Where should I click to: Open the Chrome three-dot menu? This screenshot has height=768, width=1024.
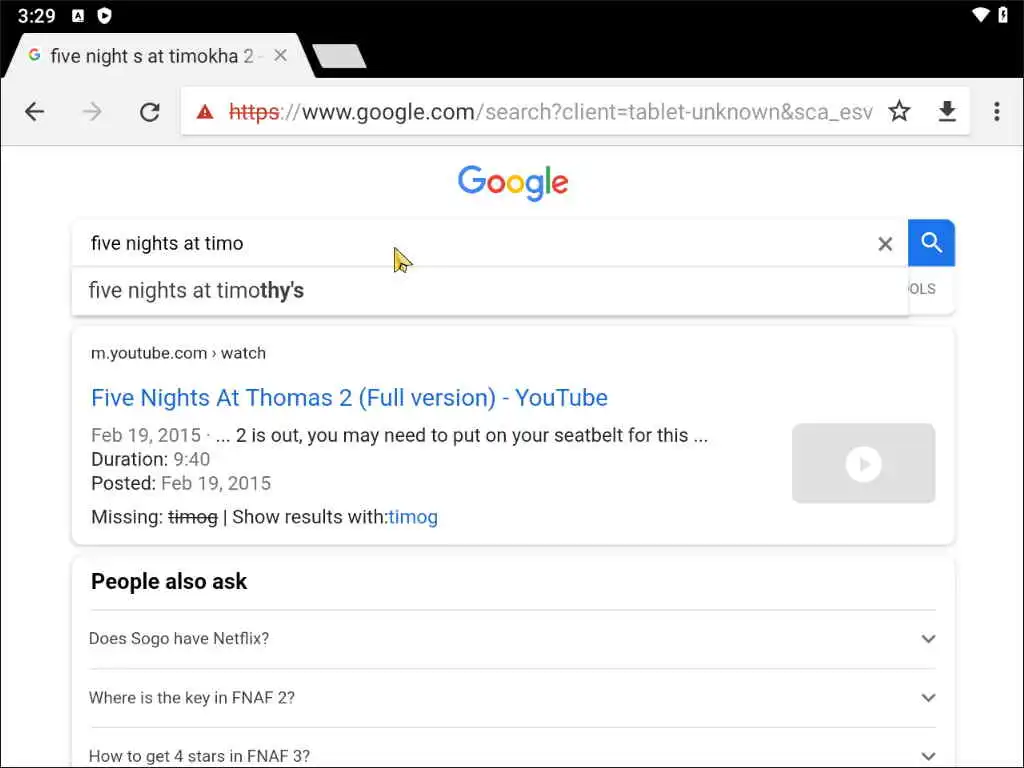coord(997,112)
